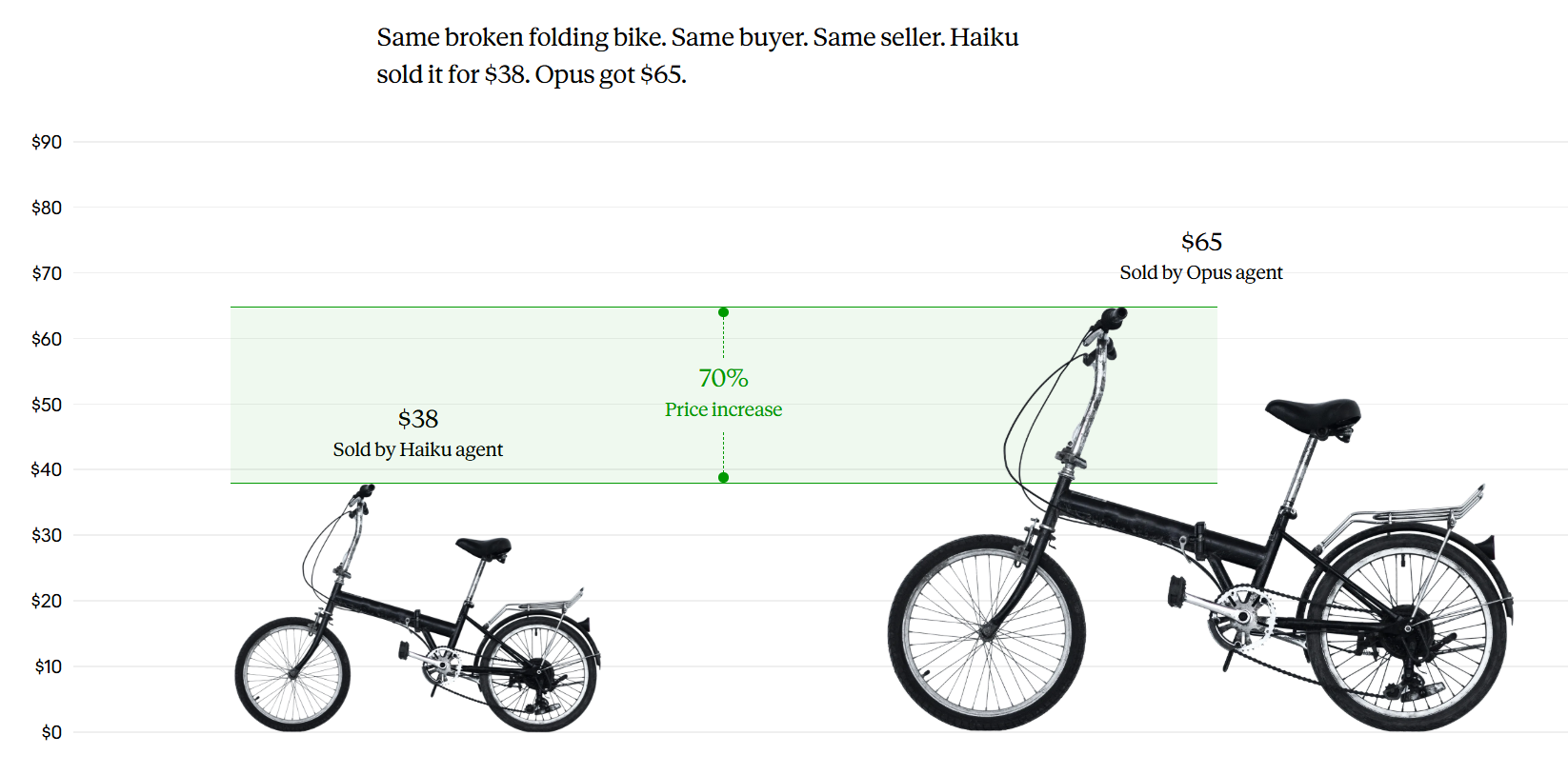This screenshot has width=1568, height=775.
Task: Click the $50 axis label
Action: coord(47,405)
